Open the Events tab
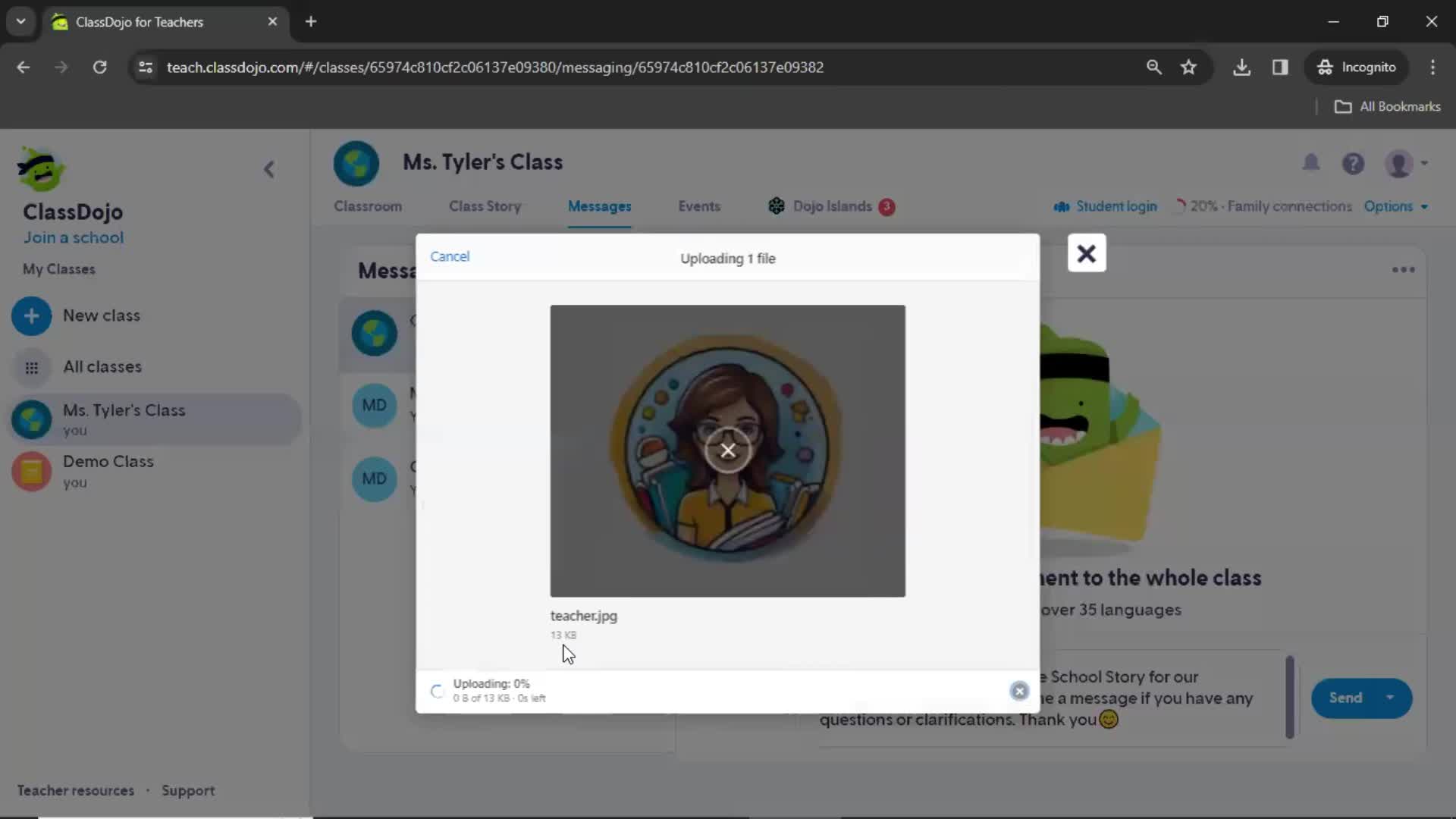This screenshot has width=1456, height=819. pyautogui.click(x=699, y=206)
